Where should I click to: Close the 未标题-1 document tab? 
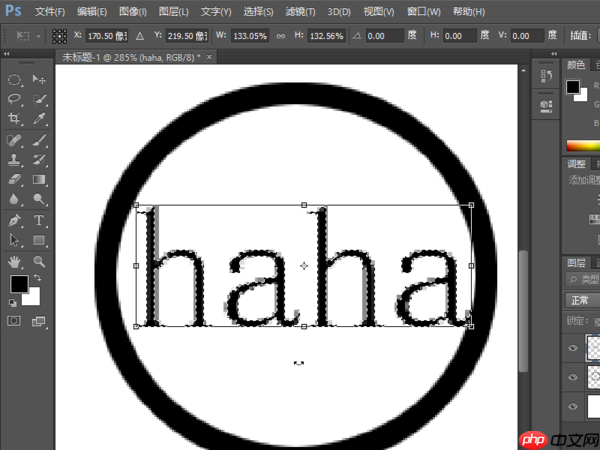point(209,57)
